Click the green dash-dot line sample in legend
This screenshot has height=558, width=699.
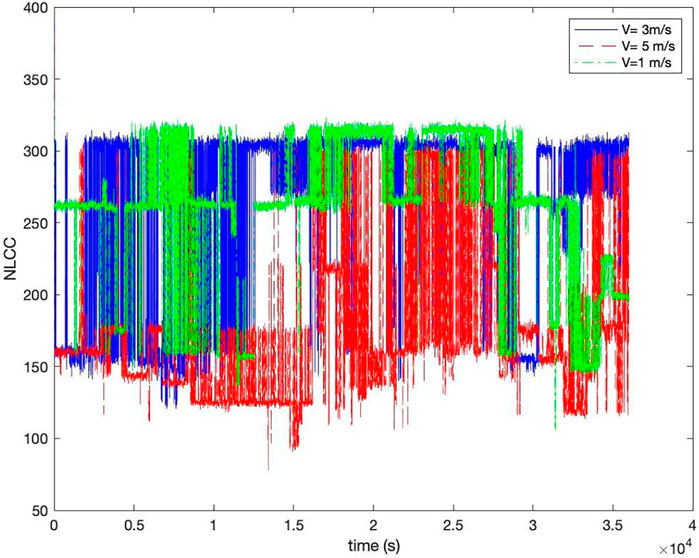pyautogui.click(x=595, y=63)
